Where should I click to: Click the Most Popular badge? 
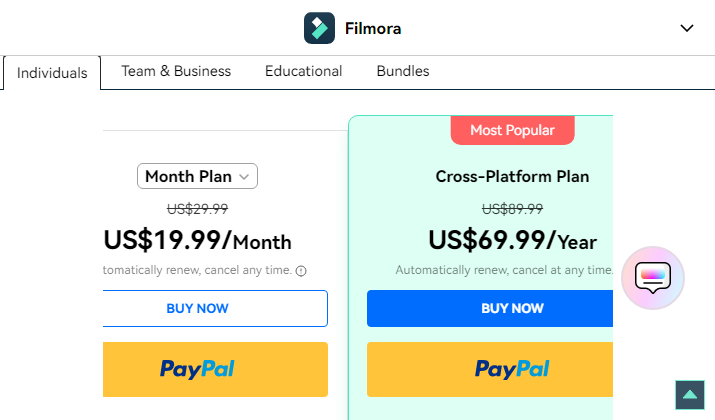click(x=513, y=130)
